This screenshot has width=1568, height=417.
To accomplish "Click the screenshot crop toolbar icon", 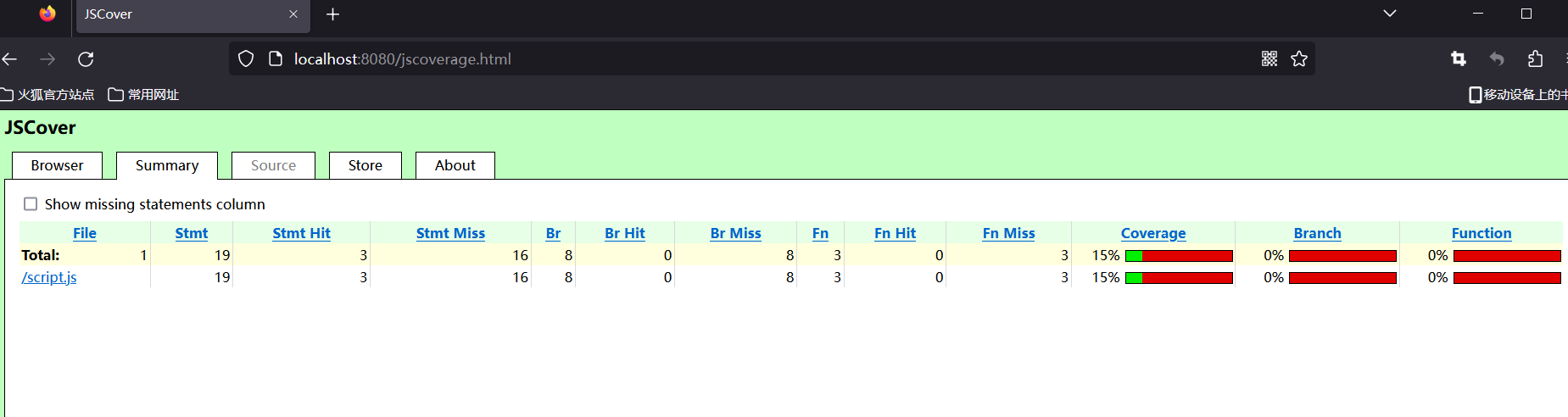I will click(x=1459, y=58).
